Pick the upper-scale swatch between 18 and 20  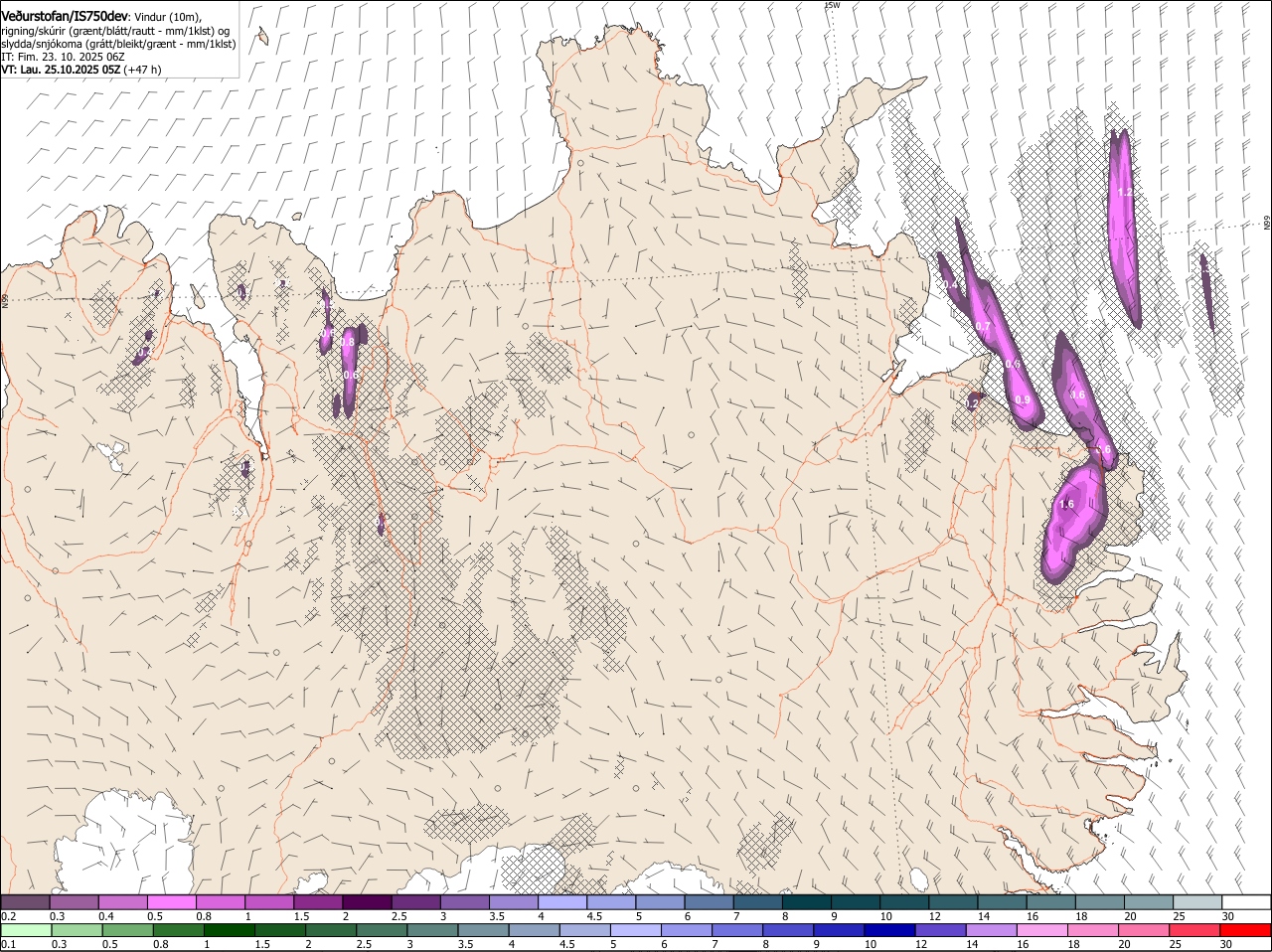(1099, 901)
